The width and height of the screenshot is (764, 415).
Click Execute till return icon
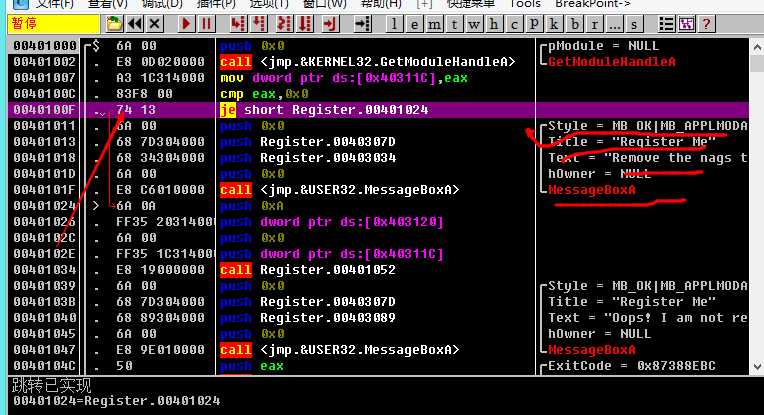[330, 23]
